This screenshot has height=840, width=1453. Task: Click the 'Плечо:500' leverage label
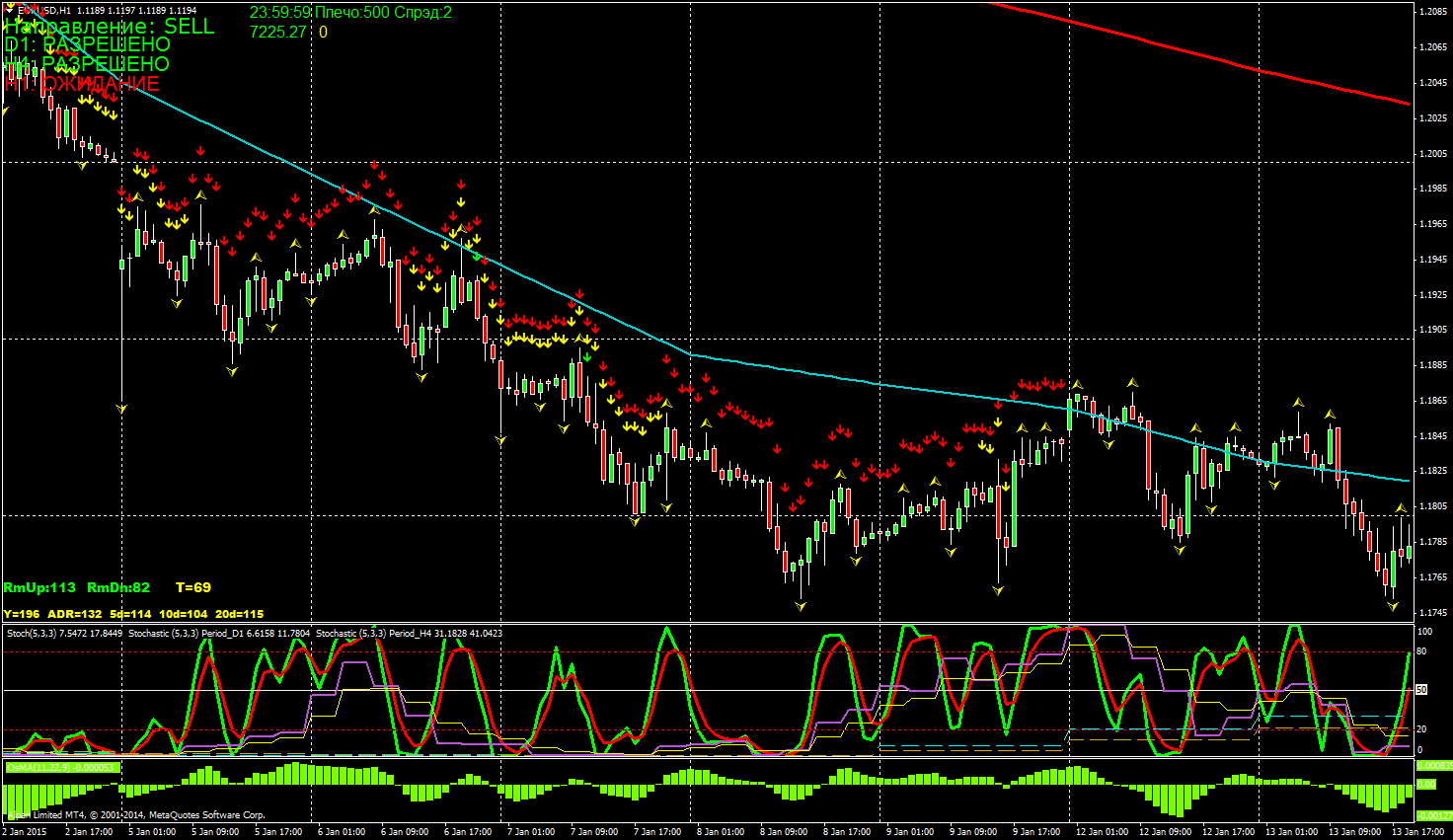tap(351, 13)
